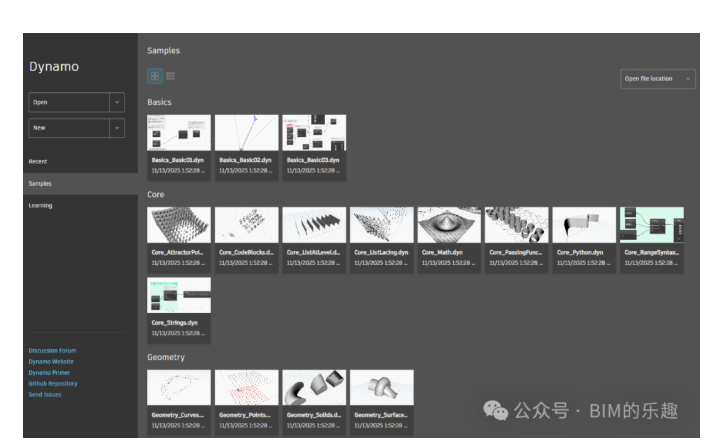
Task: Open Basics_Basic01.dyn sample thumbnail
Action: pyautogui.click(x=179, y=133)
